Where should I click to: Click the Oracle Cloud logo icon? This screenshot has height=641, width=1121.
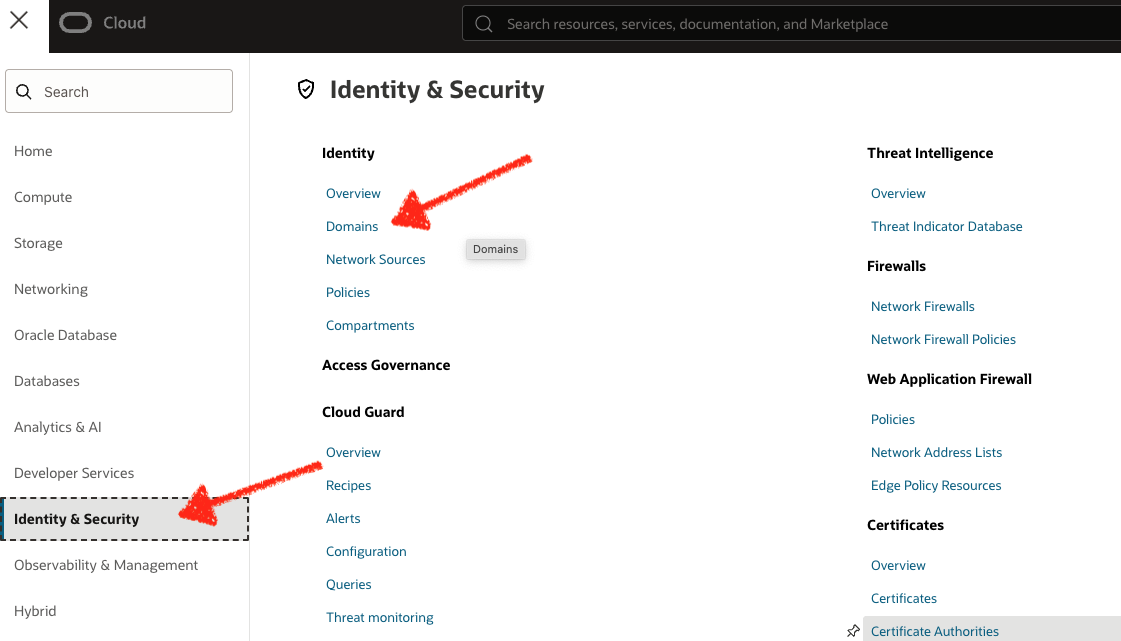coord(75,23)
